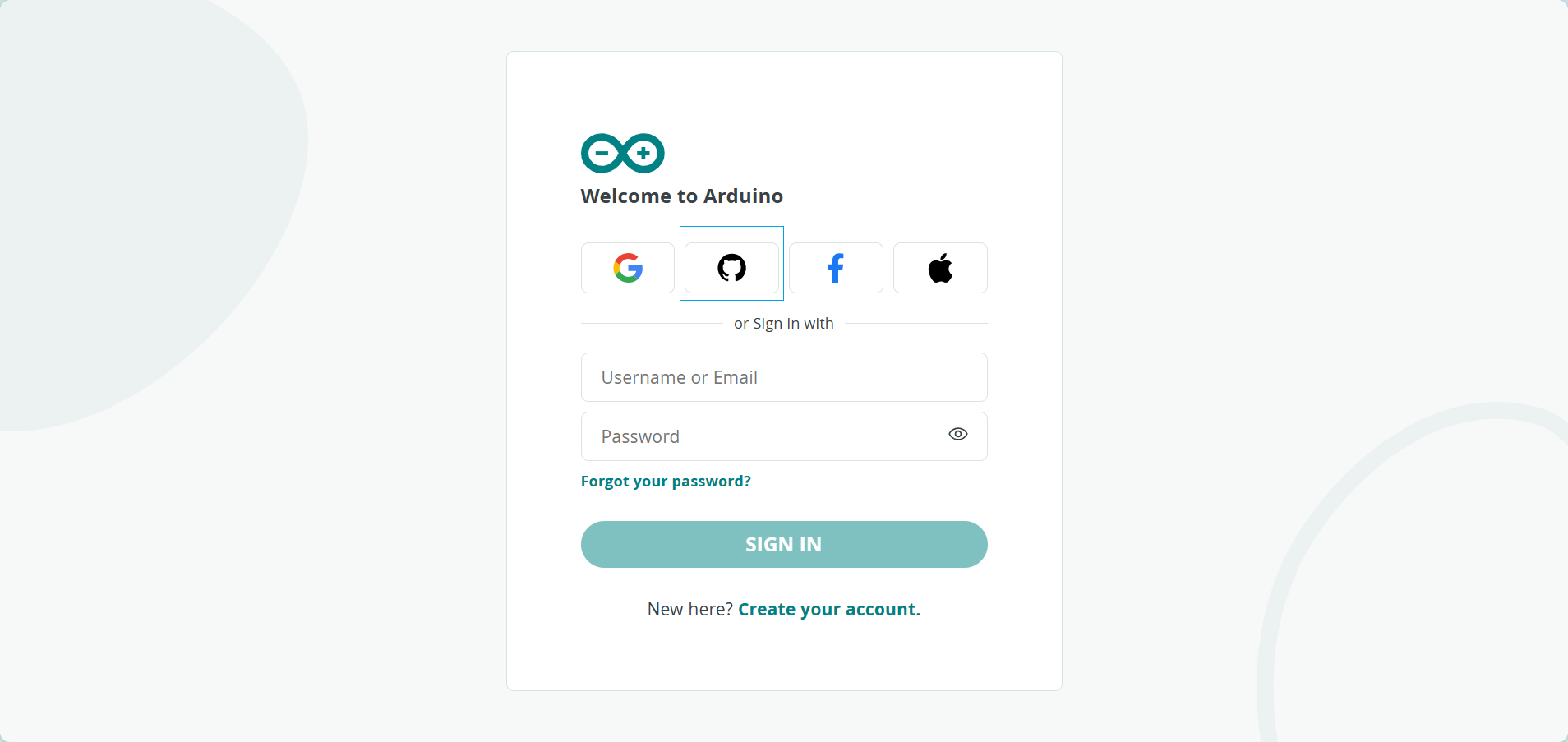Follow the Create your account link

[x=829, y=610]
